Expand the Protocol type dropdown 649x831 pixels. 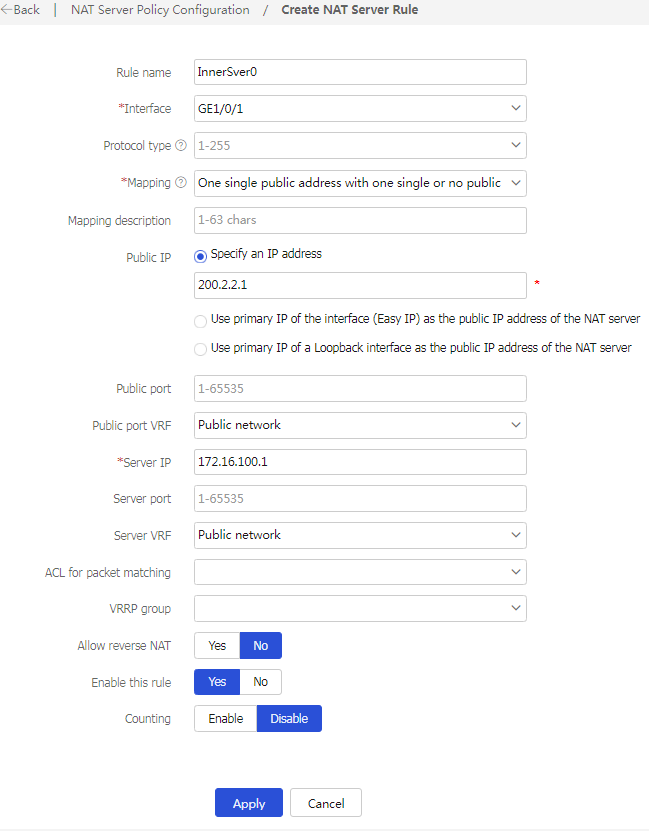tap(360, 146)
